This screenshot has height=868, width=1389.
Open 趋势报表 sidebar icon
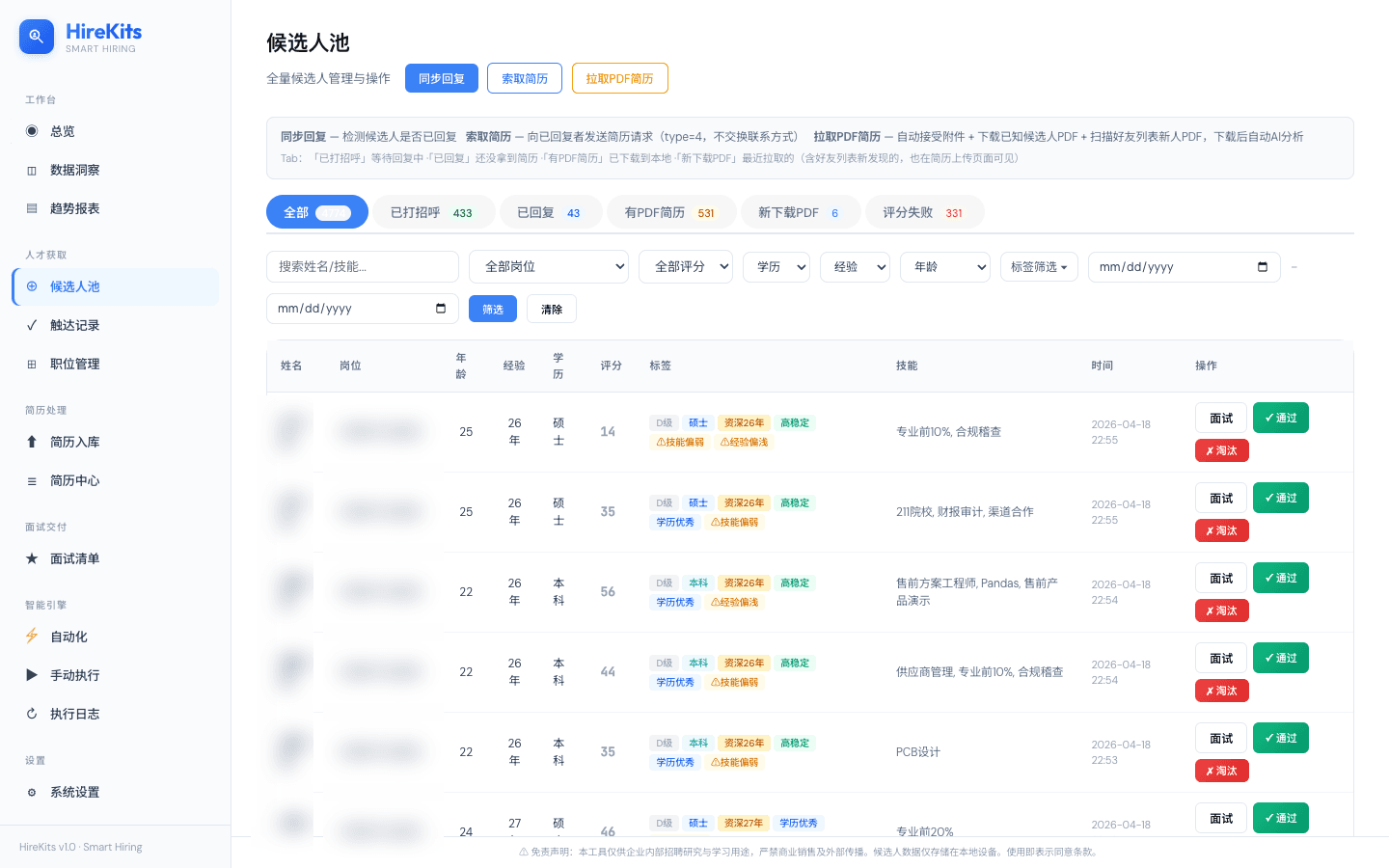click(x=32, y=208)
